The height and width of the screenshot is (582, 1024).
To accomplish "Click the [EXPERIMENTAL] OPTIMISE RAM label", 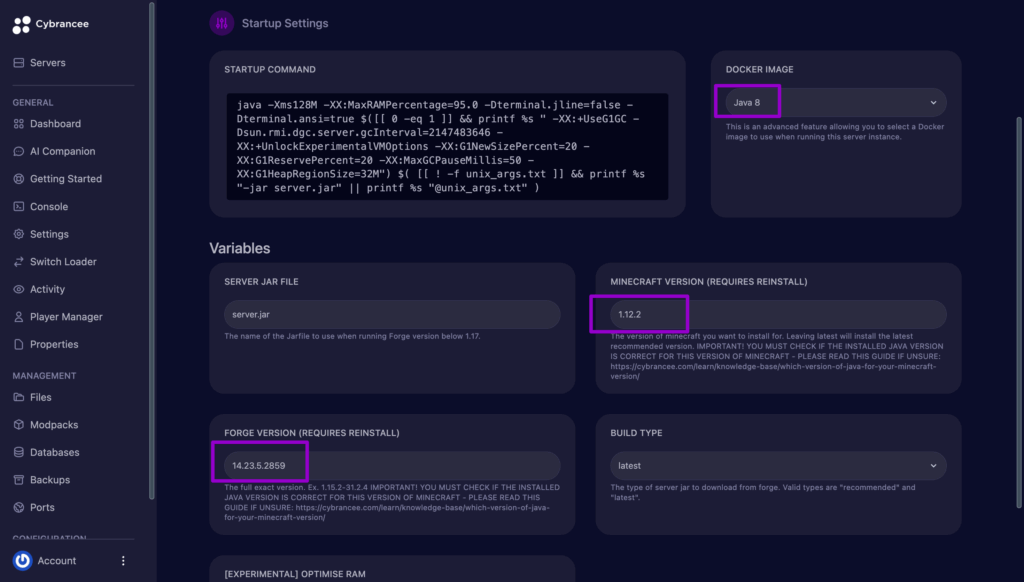I will click(x=295, y=574).
